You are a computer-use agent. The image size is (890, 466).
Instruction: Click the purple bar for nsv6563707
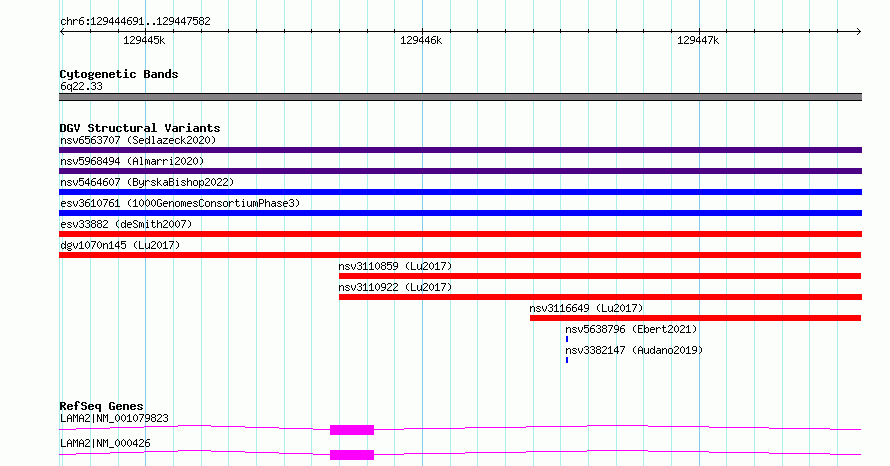[x=460, y=150]
